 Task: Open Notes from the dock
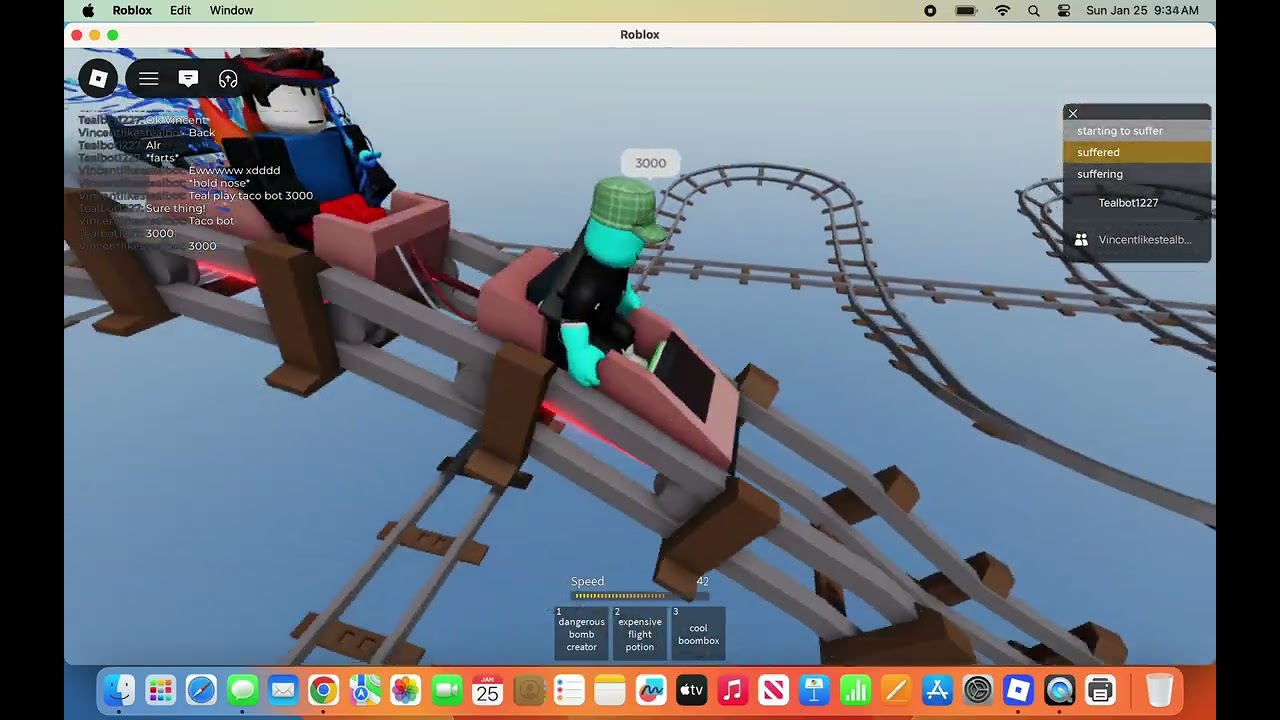pyautogui.click(x=609, y=690)
